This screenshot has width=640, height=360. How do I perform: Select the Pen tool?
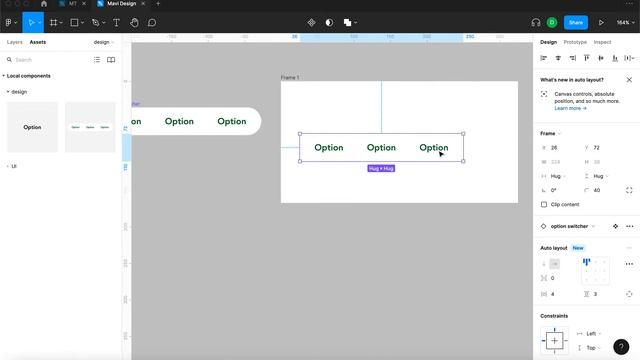pyautogui.click(x=96, y=23)
